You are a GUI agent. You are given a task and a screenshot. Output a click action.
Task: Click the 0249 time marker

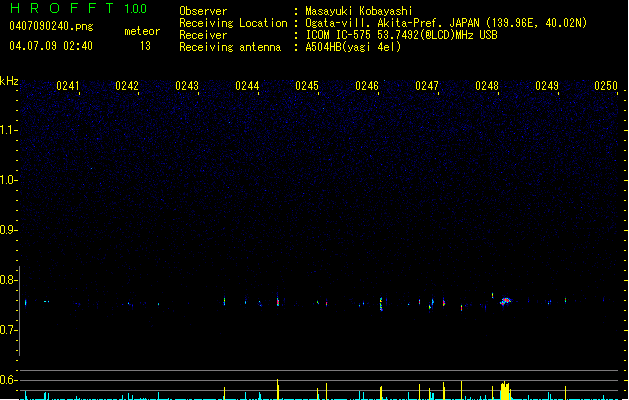(547, 86)
